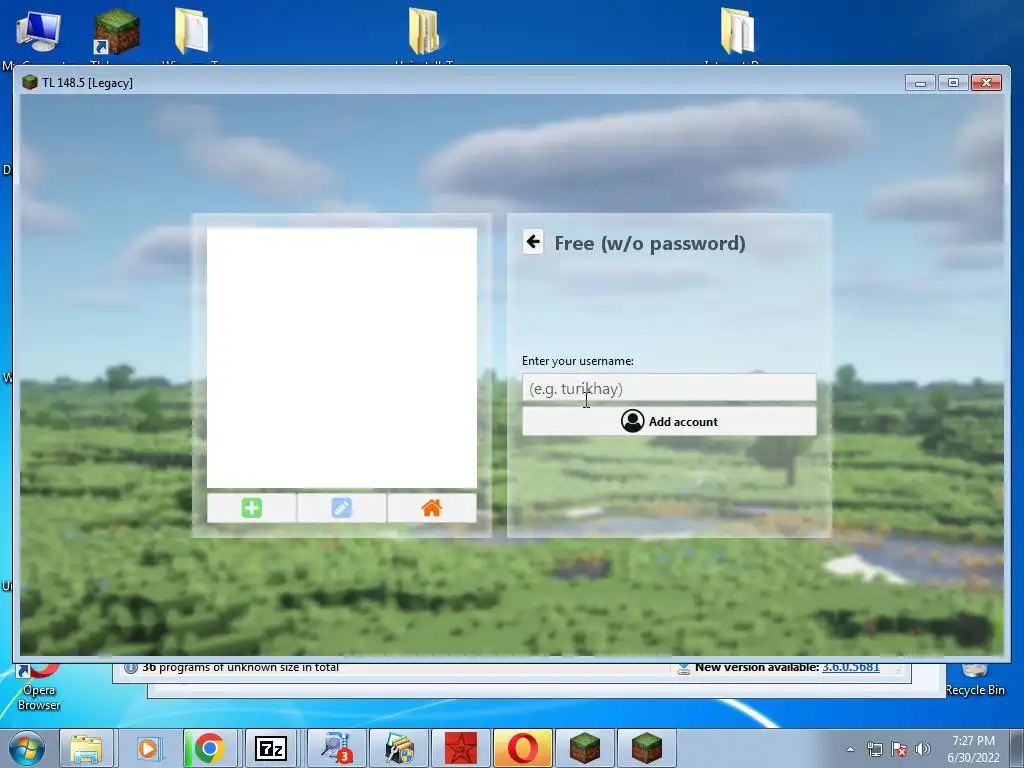Open File Explorer from the taskbar
The height and width of the screenshot is (768, 1024).
[86, 748]
